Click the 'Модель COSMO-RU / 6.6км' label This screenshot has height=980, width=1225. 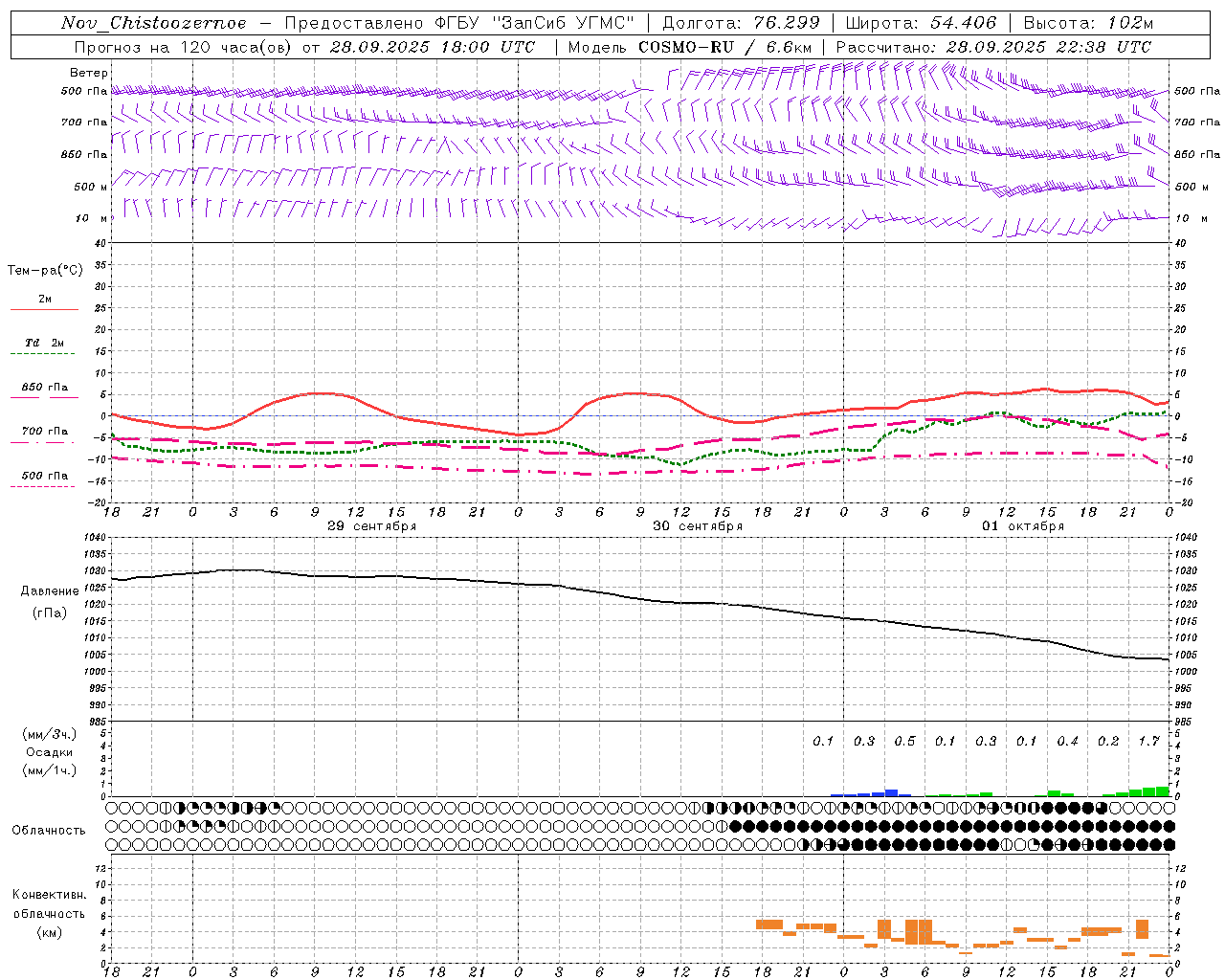click(690, 47)
